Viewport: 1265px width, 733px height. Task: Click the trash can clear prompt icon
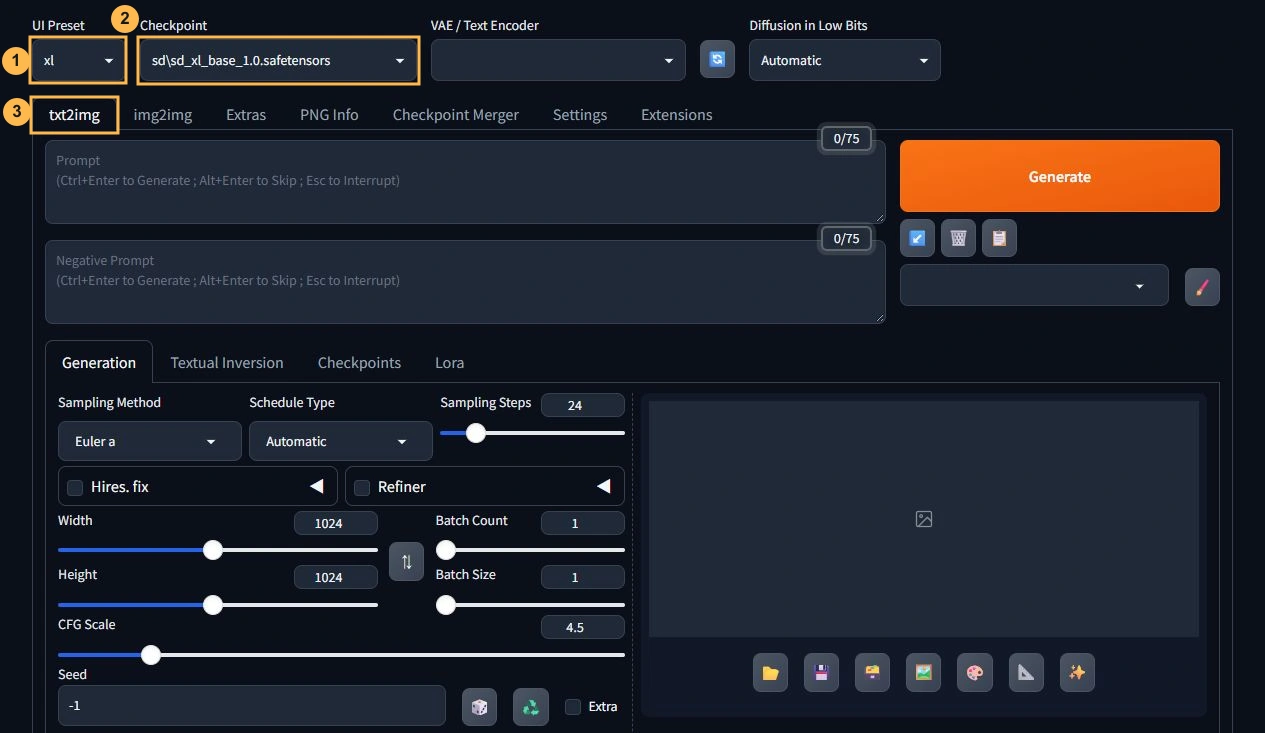pyautogui.click(x=958, y=238)
